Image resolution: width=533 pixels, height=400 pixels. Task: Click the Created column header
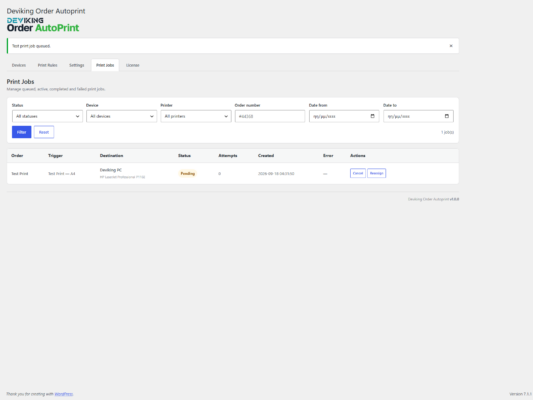click(x=266, y=156)
